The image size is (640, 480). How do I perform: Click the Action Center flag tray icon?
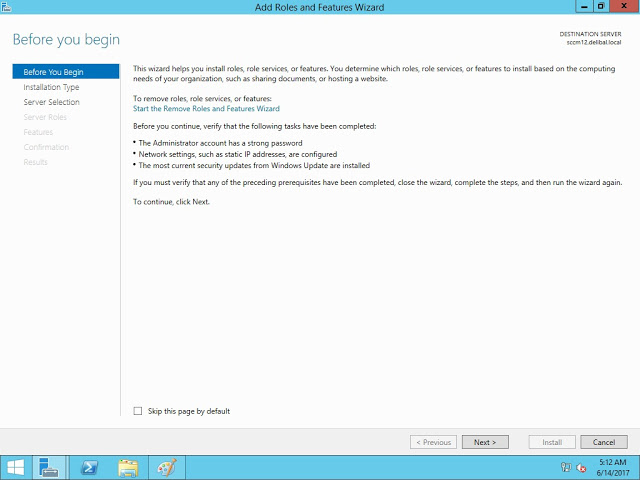(565, 467)
